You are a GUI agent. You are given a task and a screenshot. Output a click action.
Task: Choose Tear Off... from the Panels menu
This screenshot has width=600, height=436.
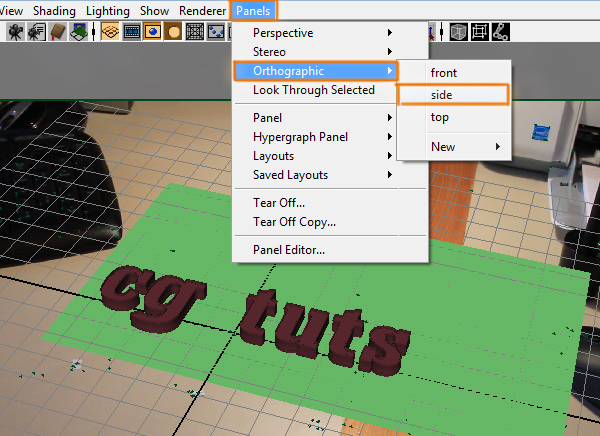[x=330, y=203]
